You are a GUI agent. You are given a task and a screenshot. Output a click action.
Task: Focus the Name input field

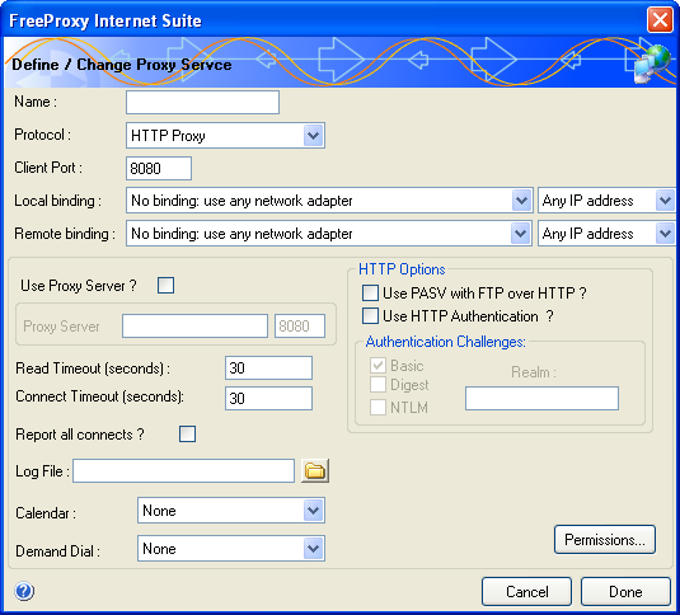coord(203,102)
